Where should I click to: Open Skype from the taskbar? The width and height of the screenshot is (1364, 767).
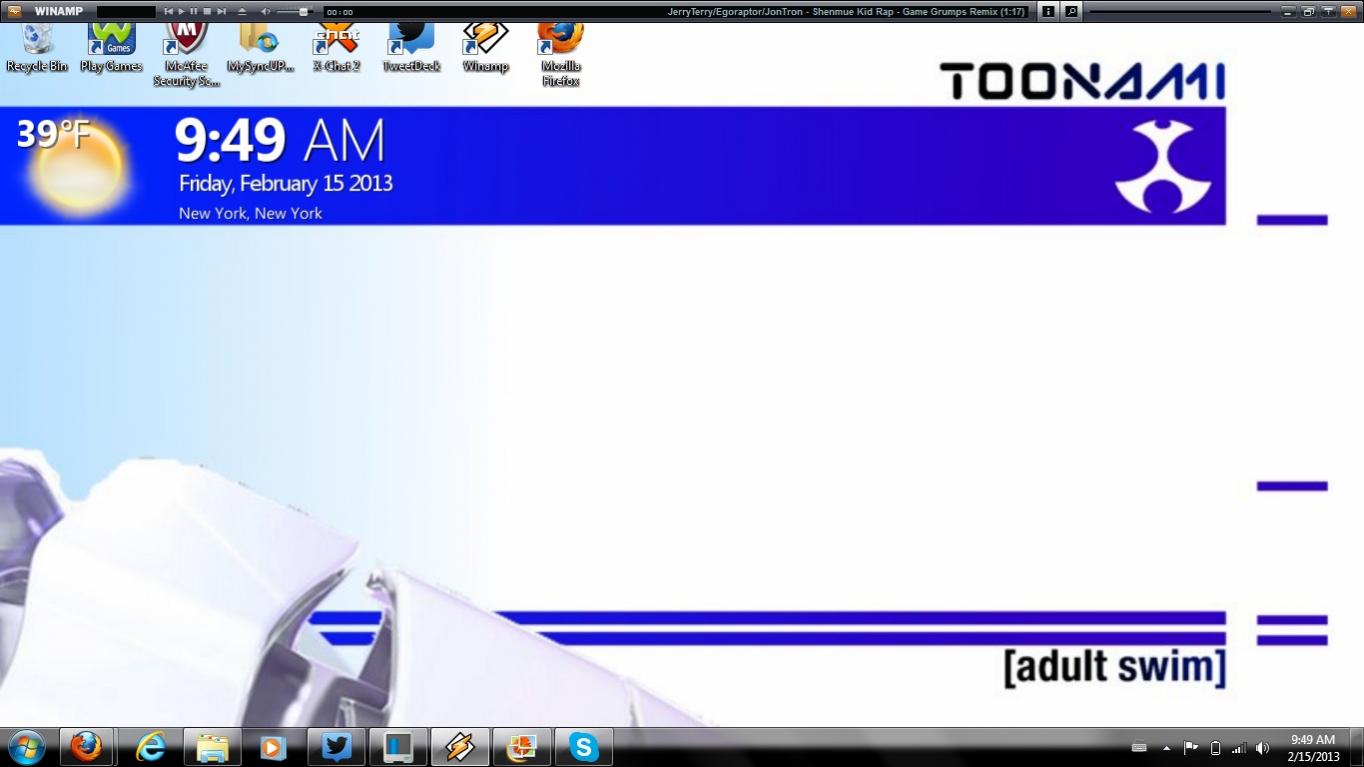point(583,747)
